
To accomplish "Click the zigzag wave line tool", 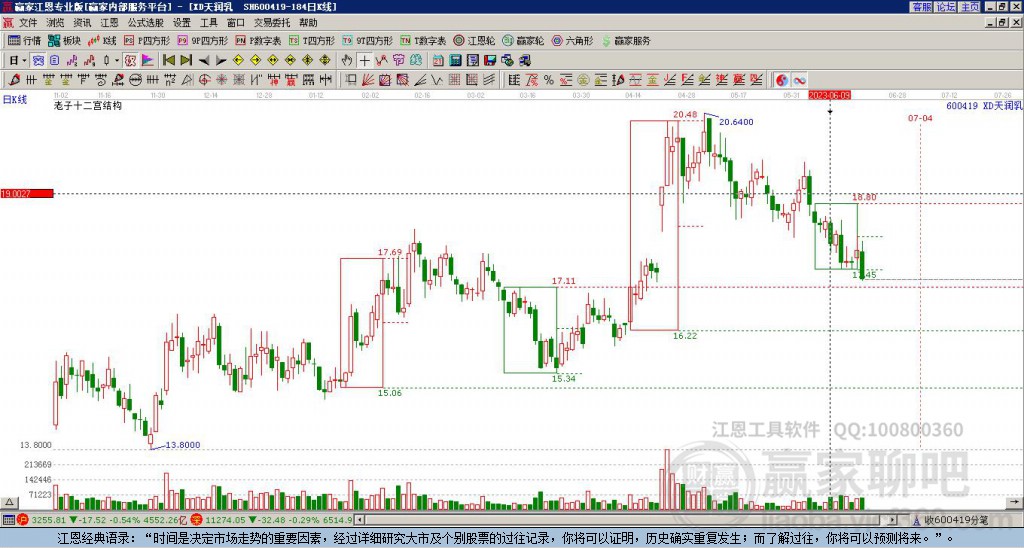I will pos(381,61).
